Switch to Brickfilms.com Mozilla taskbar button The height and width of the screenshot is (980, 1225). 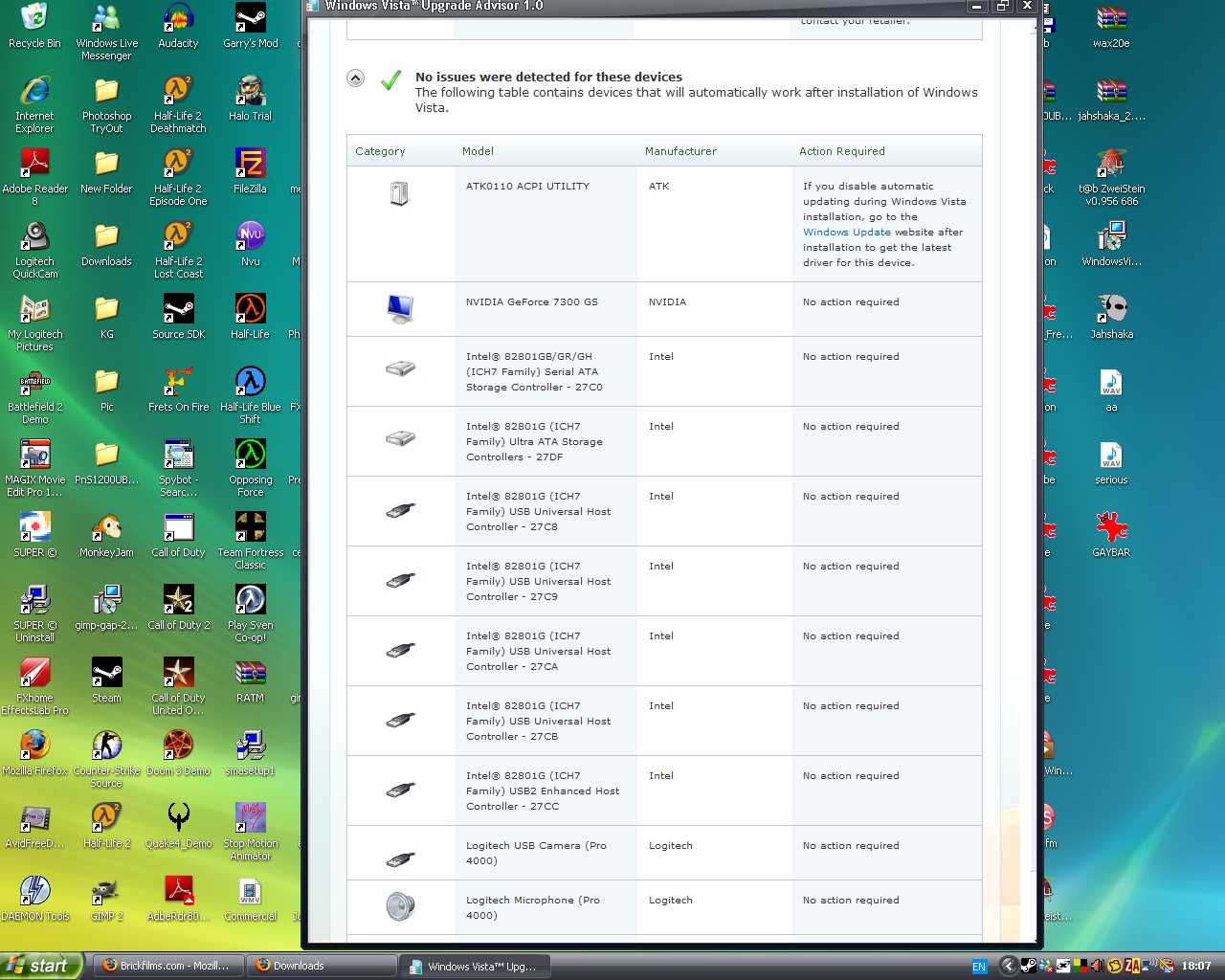(168, 966)
